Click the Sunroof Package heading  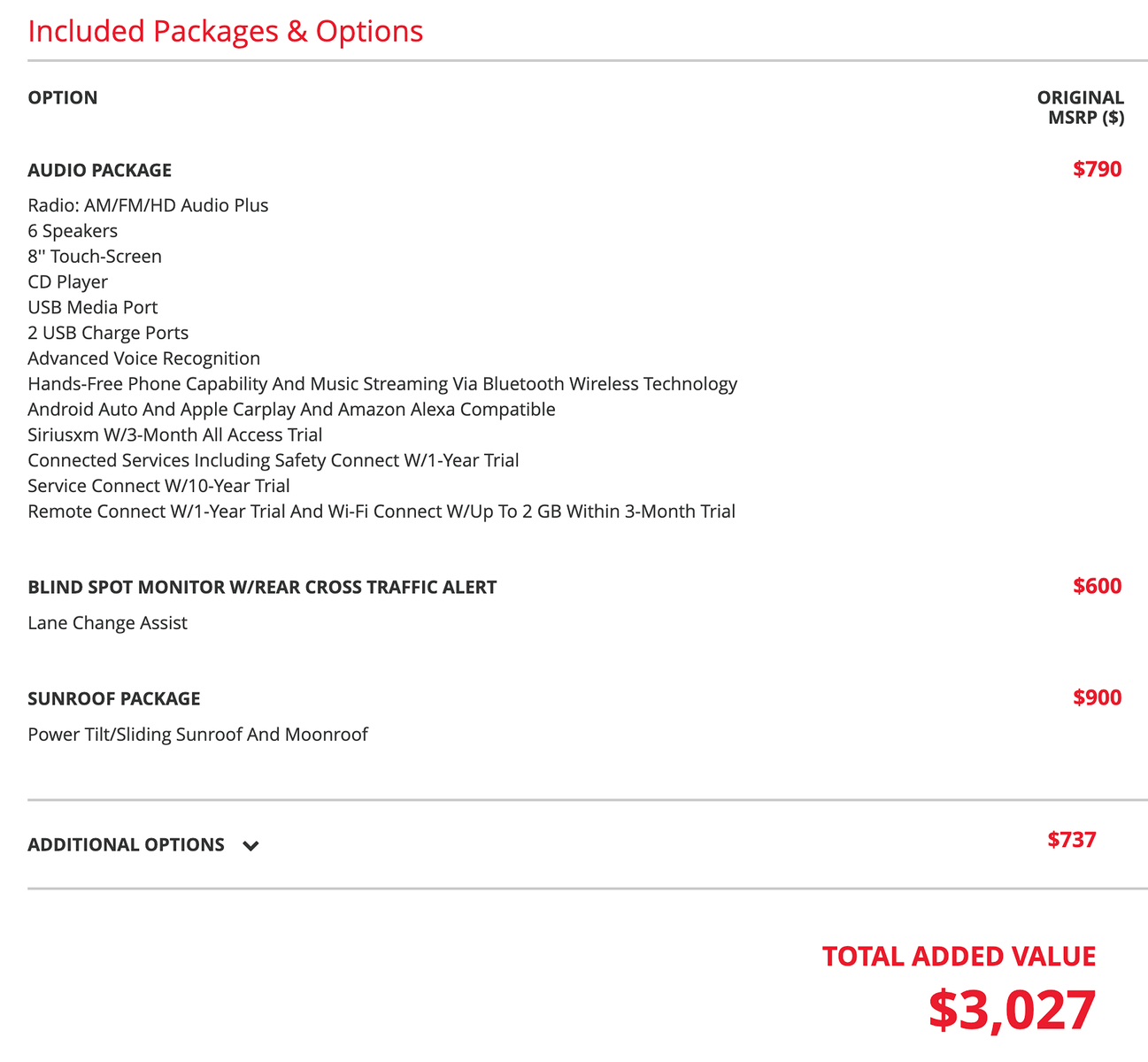[114, 699]
